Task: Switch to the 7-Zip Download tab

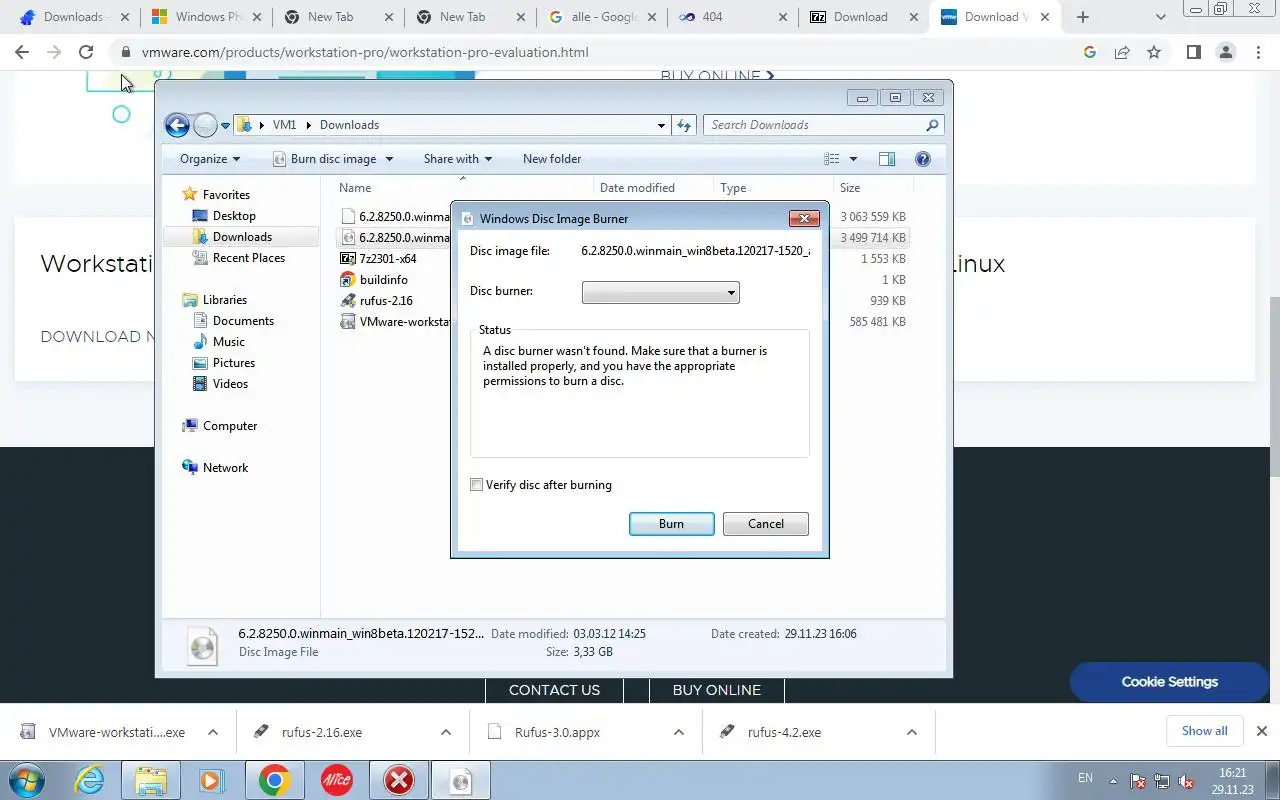Action: pyautogui.click(x=863, y=17)
